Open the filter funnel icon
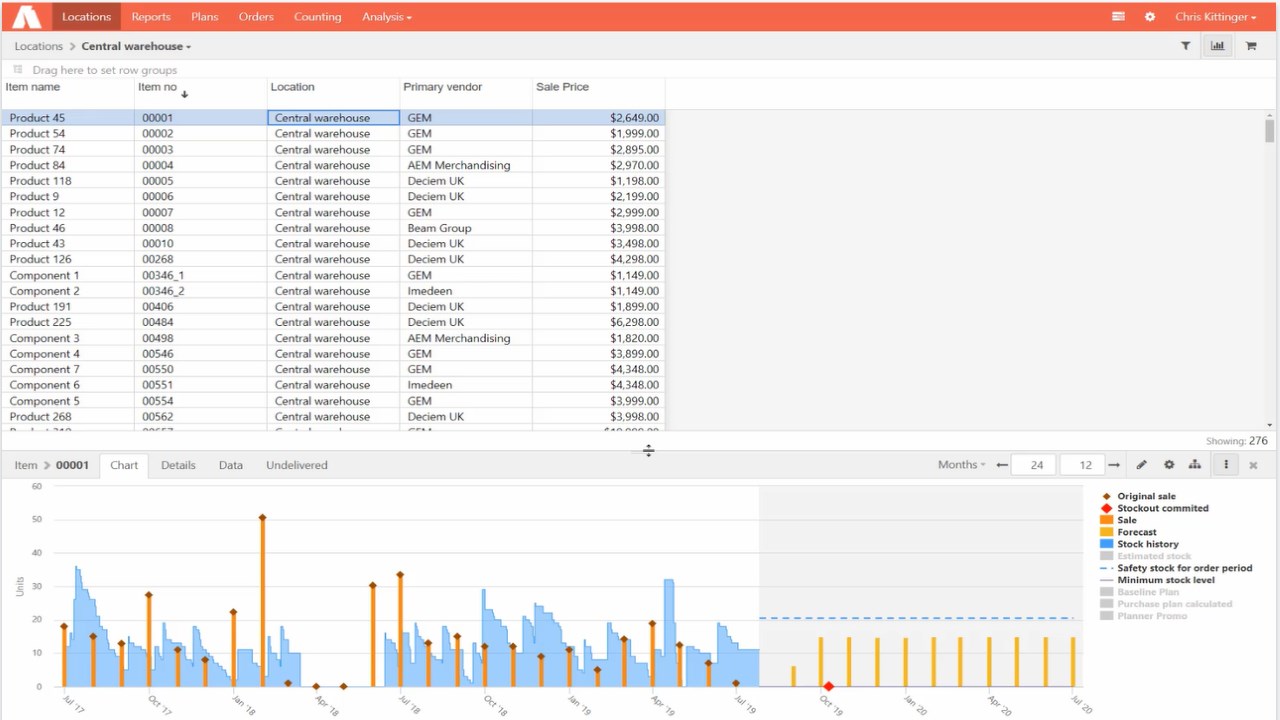This screenshot has height=720, width=1280. 1186,46
